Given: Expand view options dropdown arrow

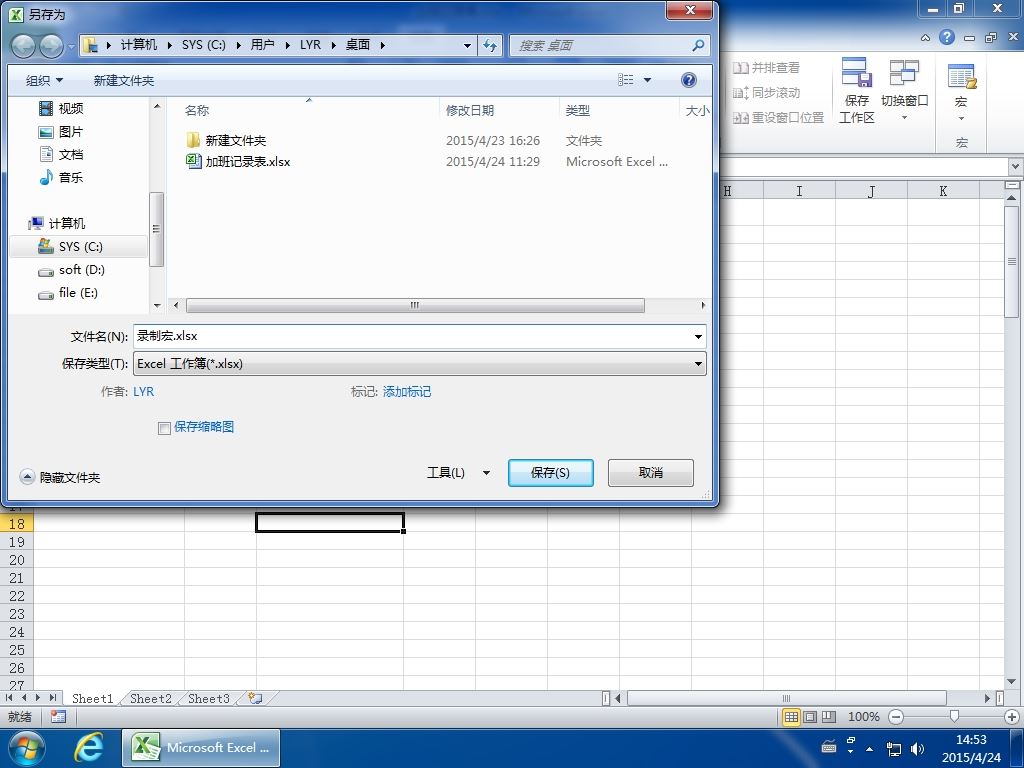Looking at the screenshot, I should 647,80.
